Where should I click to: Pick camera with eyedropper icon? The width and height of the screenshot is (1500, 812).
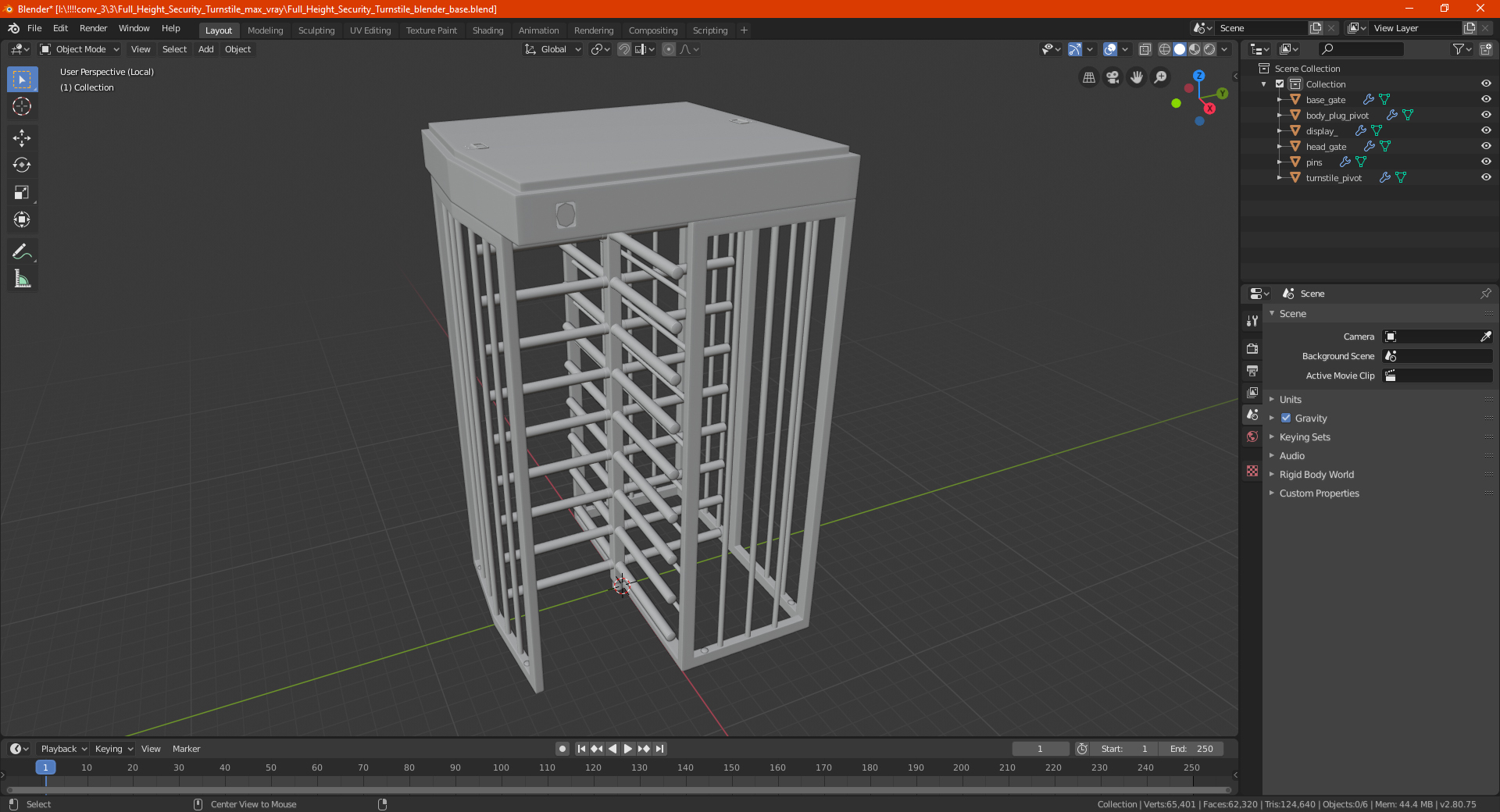click(x=1485, y=337)
